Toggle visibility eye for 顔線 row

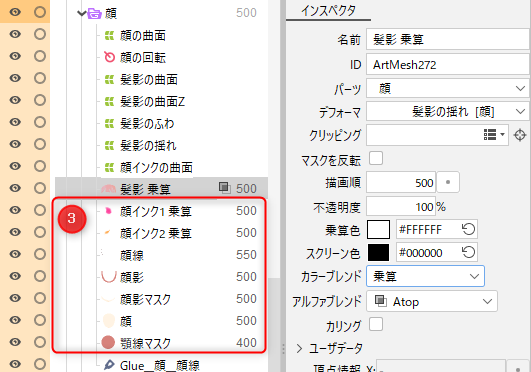(x=15, y=254)
